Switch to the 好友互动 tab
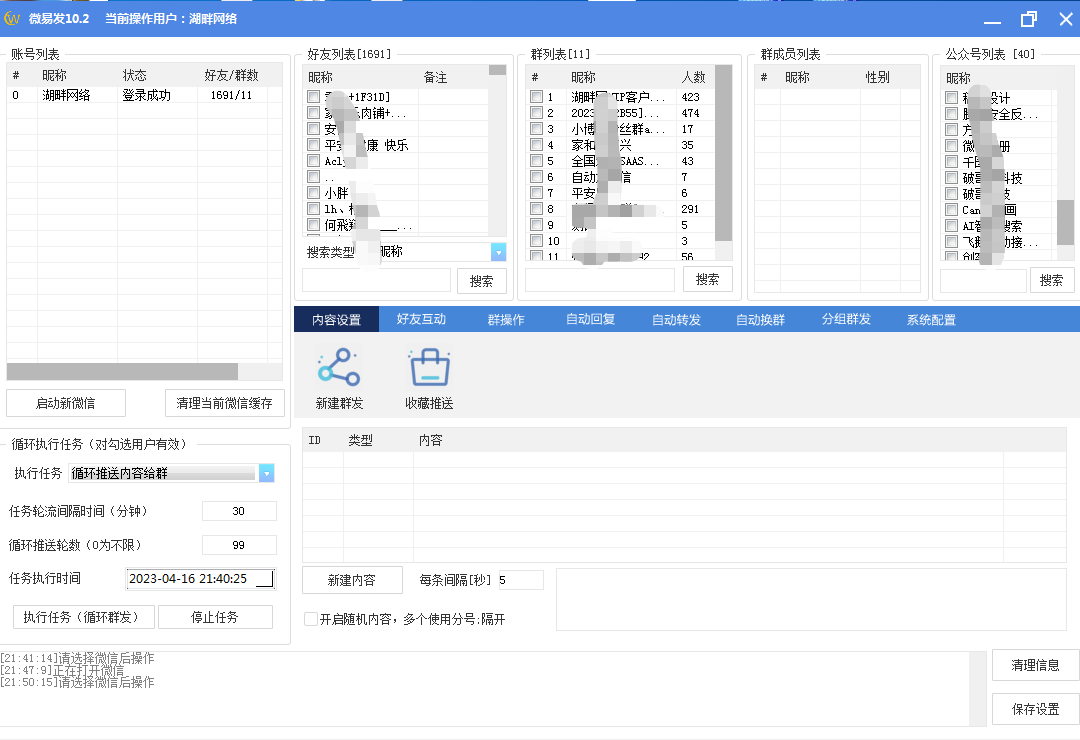This screenshot has height=740, width=1080. click(x=421, y=319)
